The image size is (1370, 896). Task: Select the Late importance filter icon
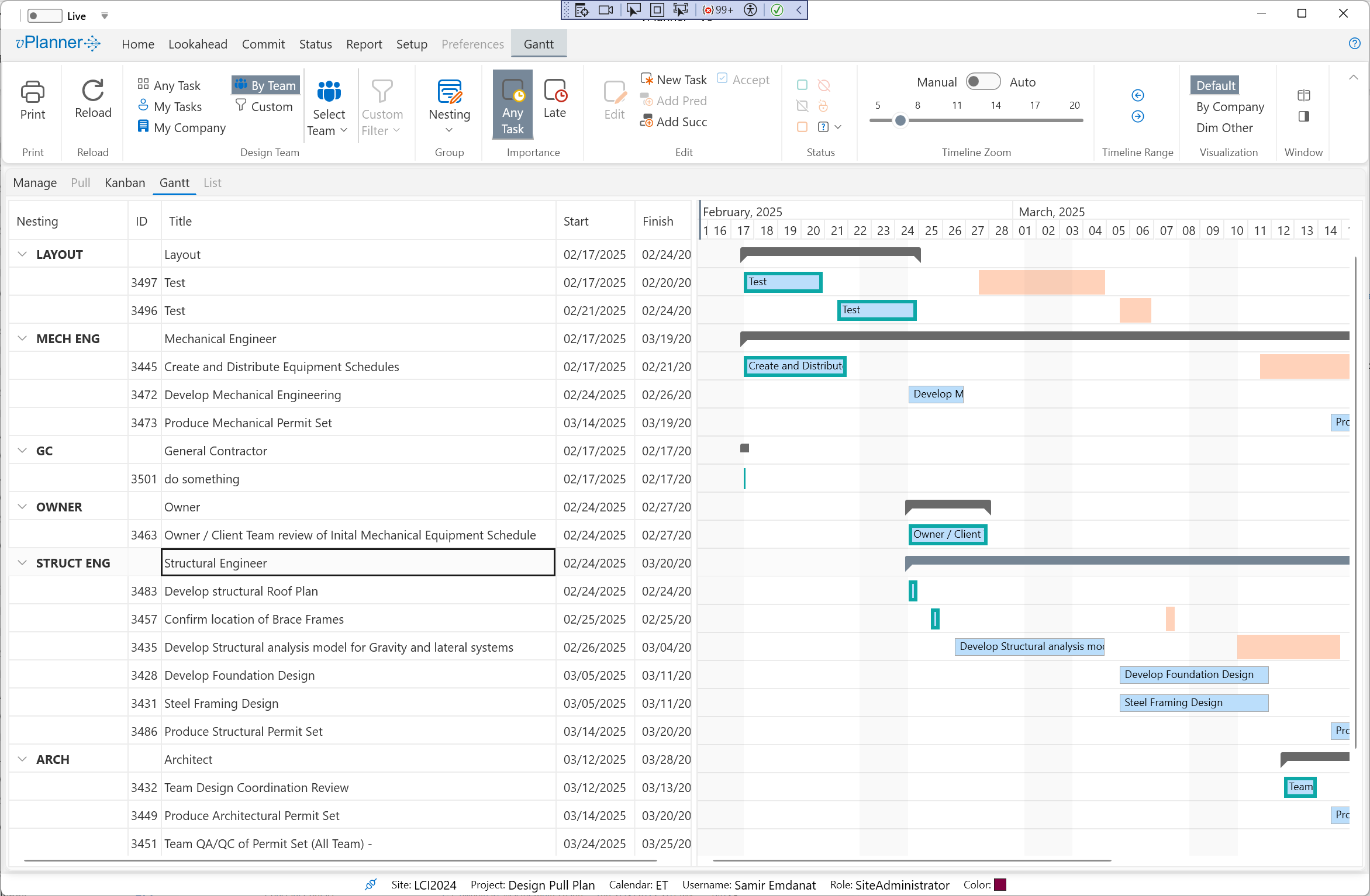(554, 92)
